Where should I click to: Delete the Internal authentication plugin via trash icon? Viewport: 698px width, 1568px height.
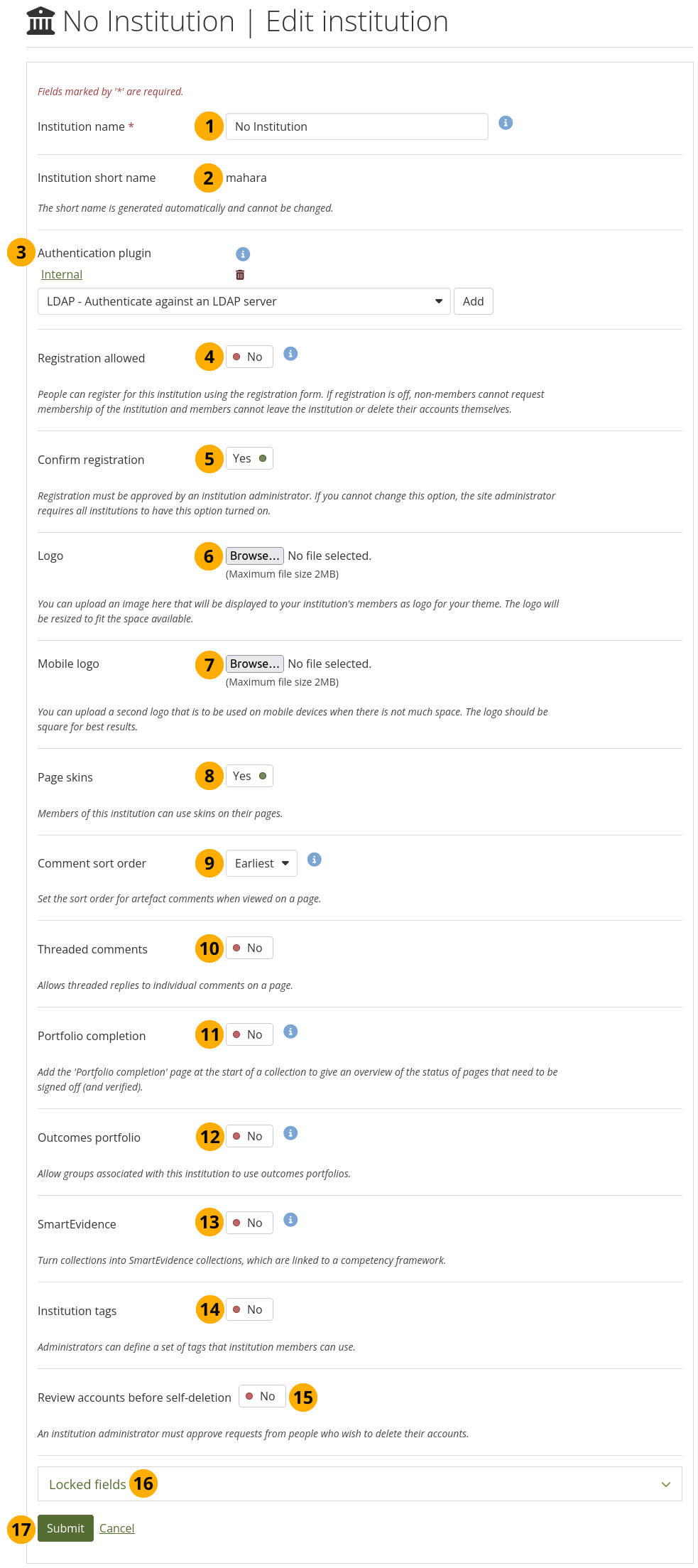click(240, 275)
